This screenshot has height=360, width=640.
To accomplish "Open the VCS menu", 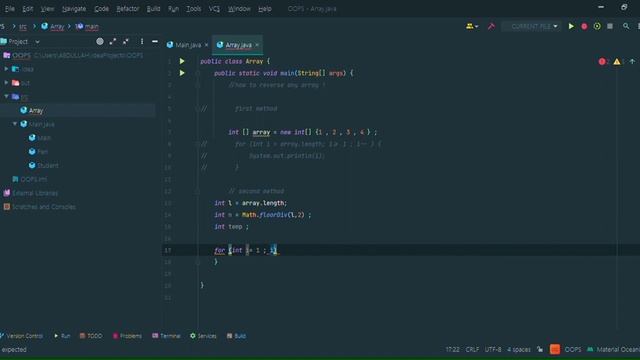I will click(x=214, y=9).
